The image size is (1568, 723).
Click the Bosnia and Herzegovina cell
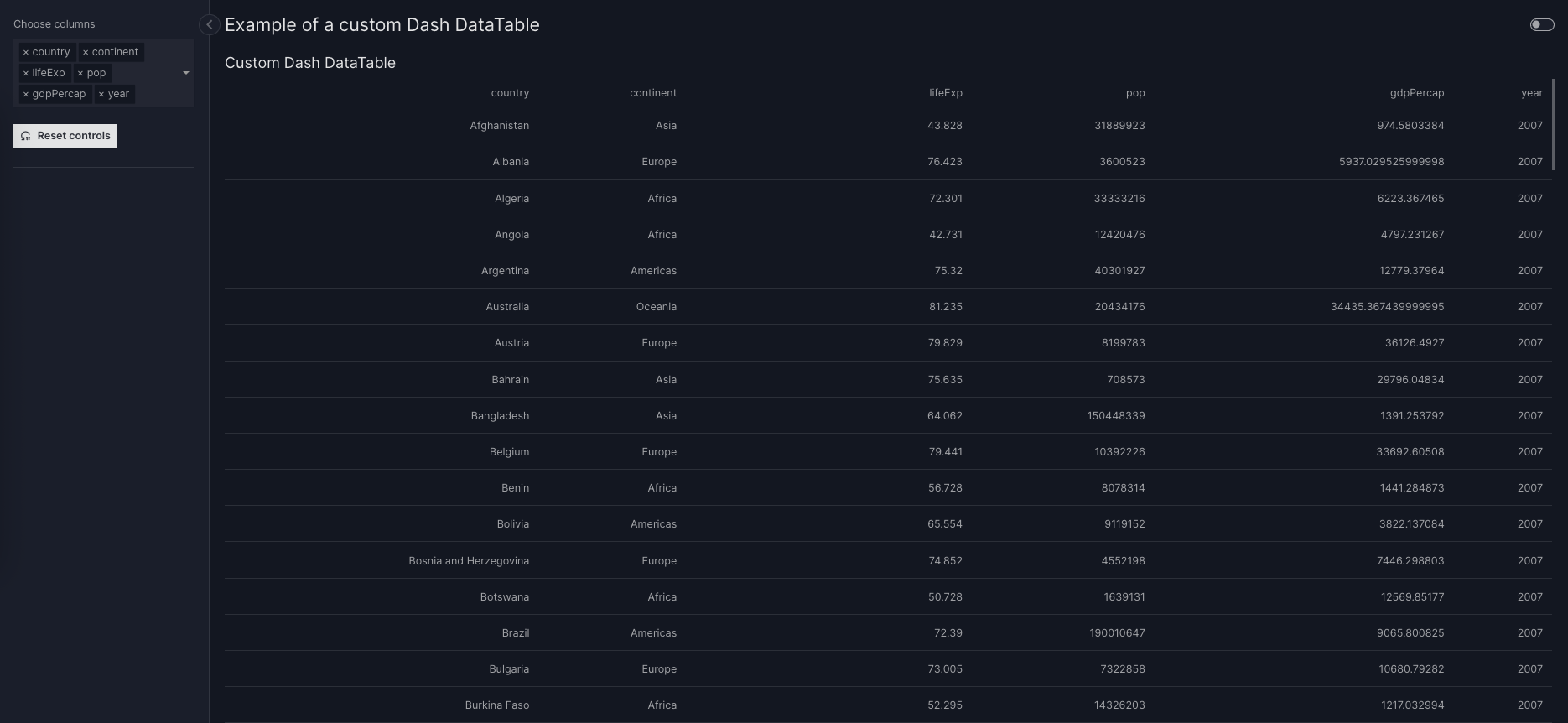tap(468, 560)
